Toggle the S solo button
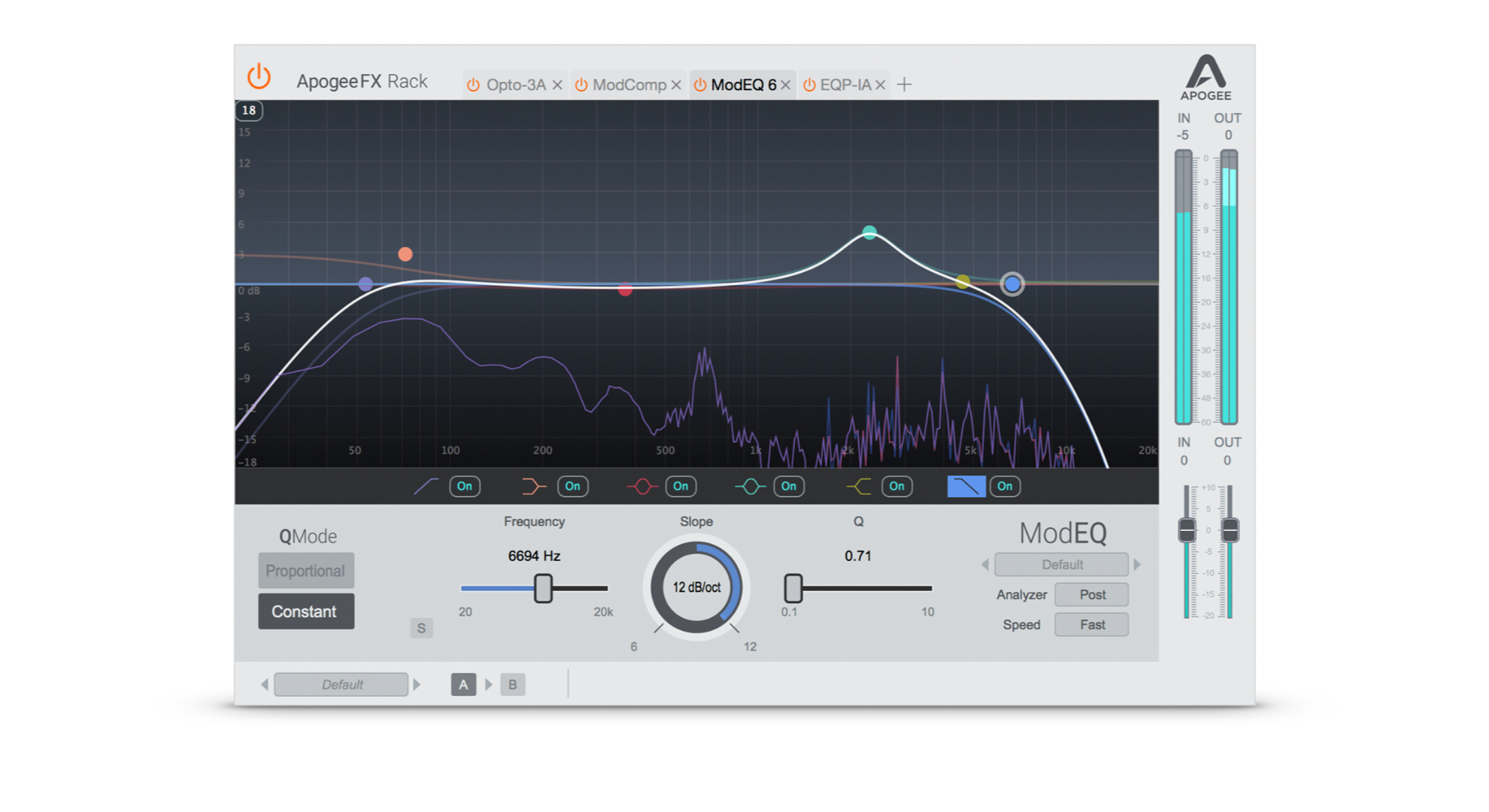The image size is (1489, 812). tap(421, 628)
